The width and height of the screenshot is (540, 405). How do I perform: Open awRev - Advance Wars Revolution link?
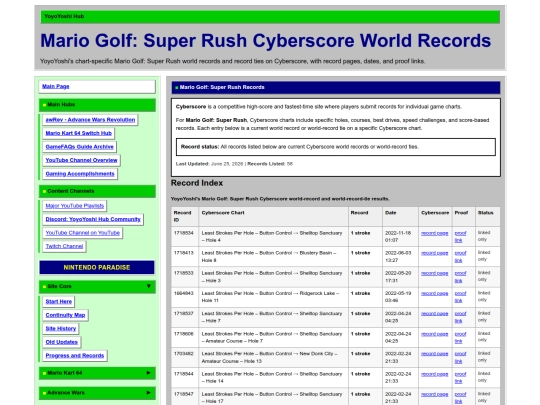click(x=90, y=120)
